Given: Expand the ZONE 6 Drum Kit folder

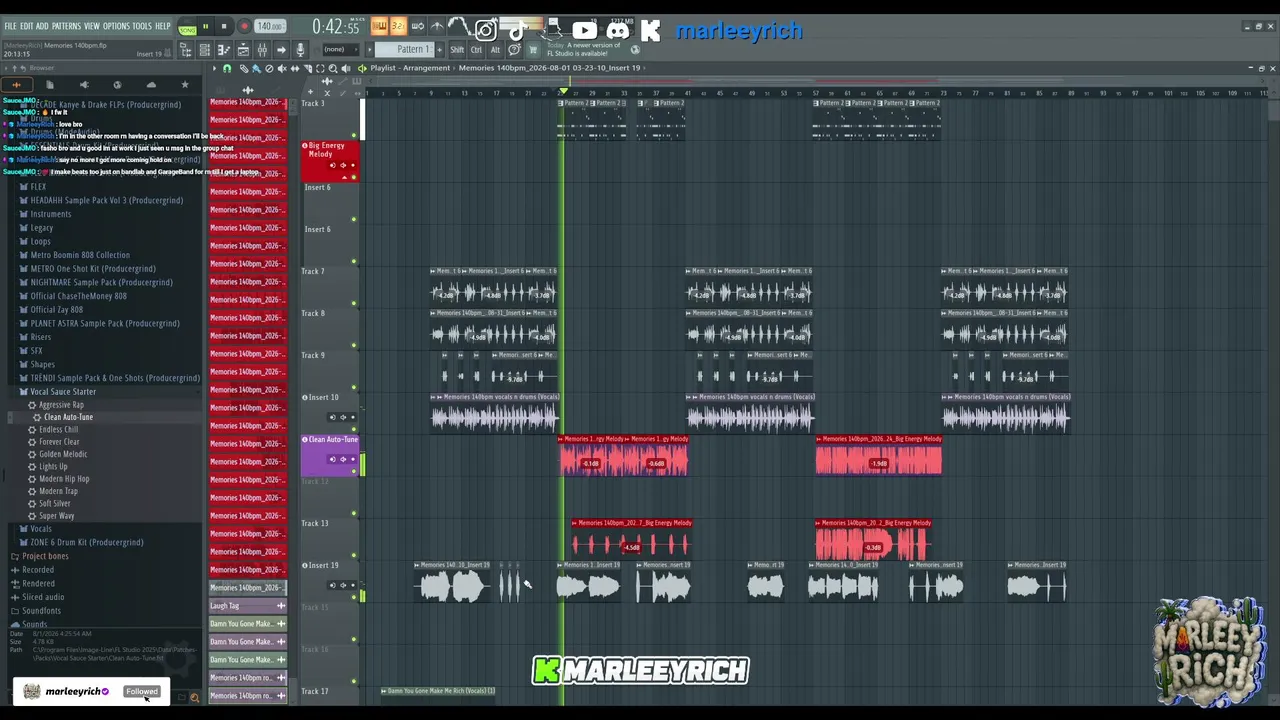Looking at the screenshot, I should pos(86,542).
